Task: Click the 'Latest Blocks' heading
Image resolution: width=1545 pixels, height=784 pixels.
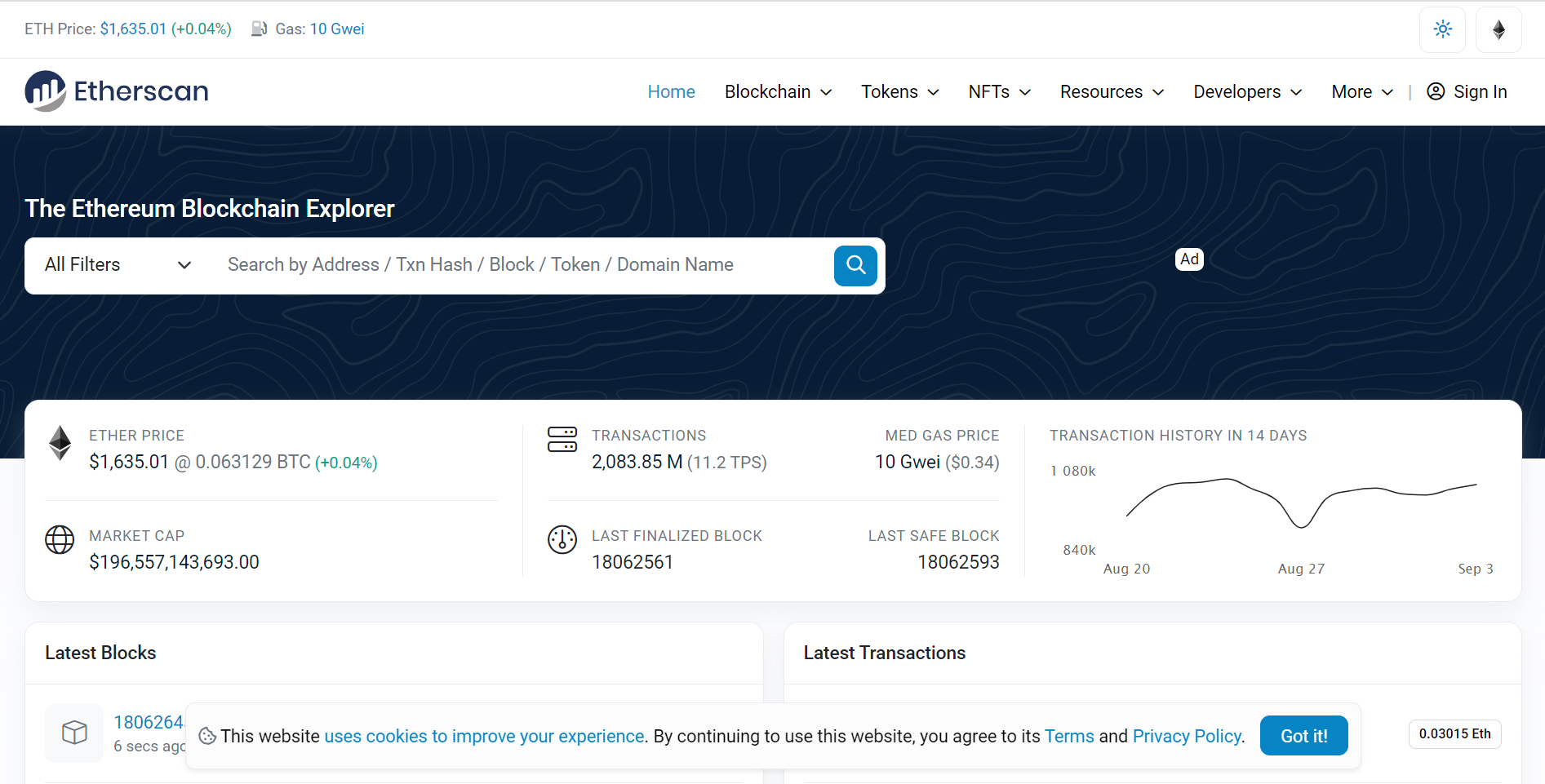Action: coord(100,653)
